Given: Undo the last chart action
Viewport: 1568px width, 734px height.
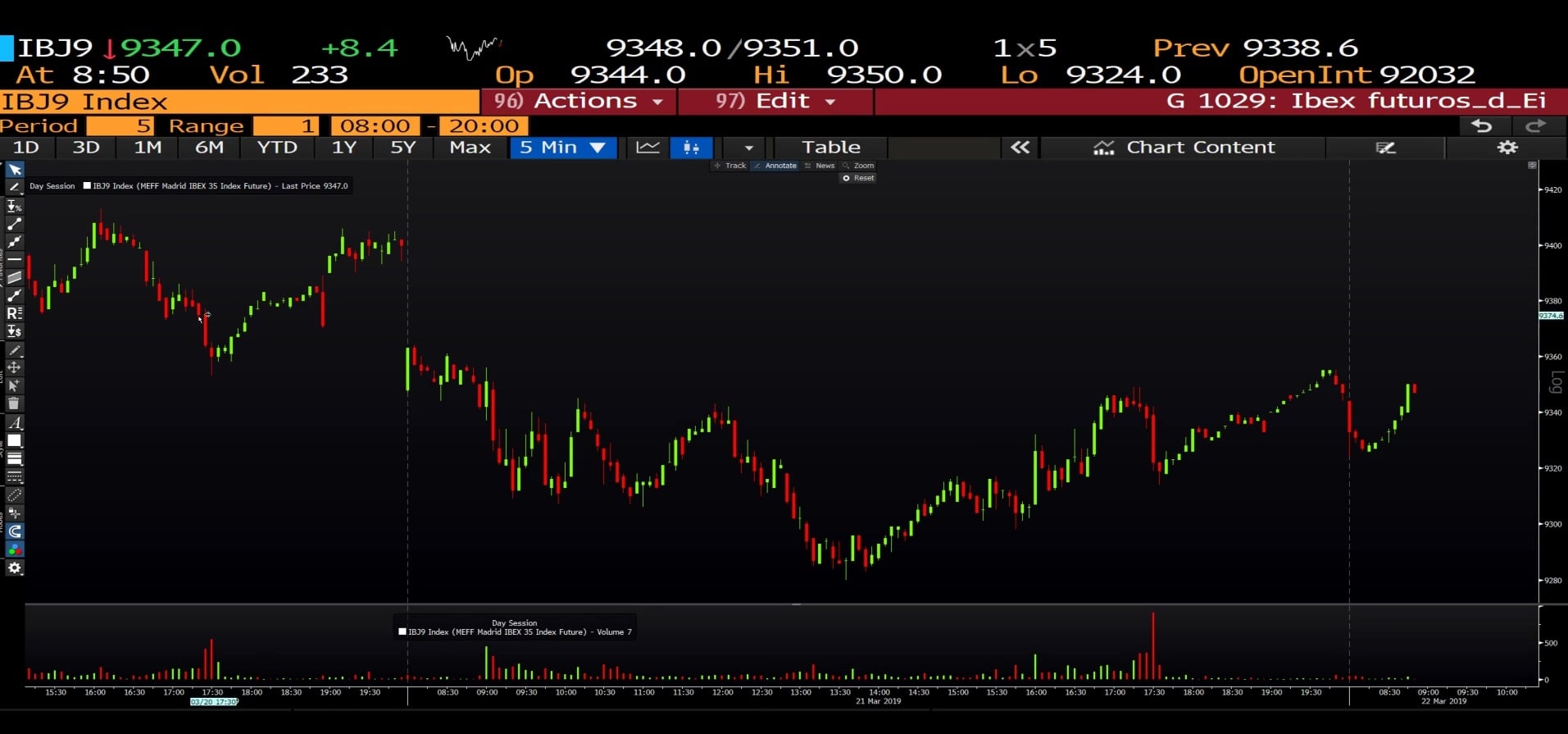Looking at the screenshot, I should click(x=1481, y=125).
